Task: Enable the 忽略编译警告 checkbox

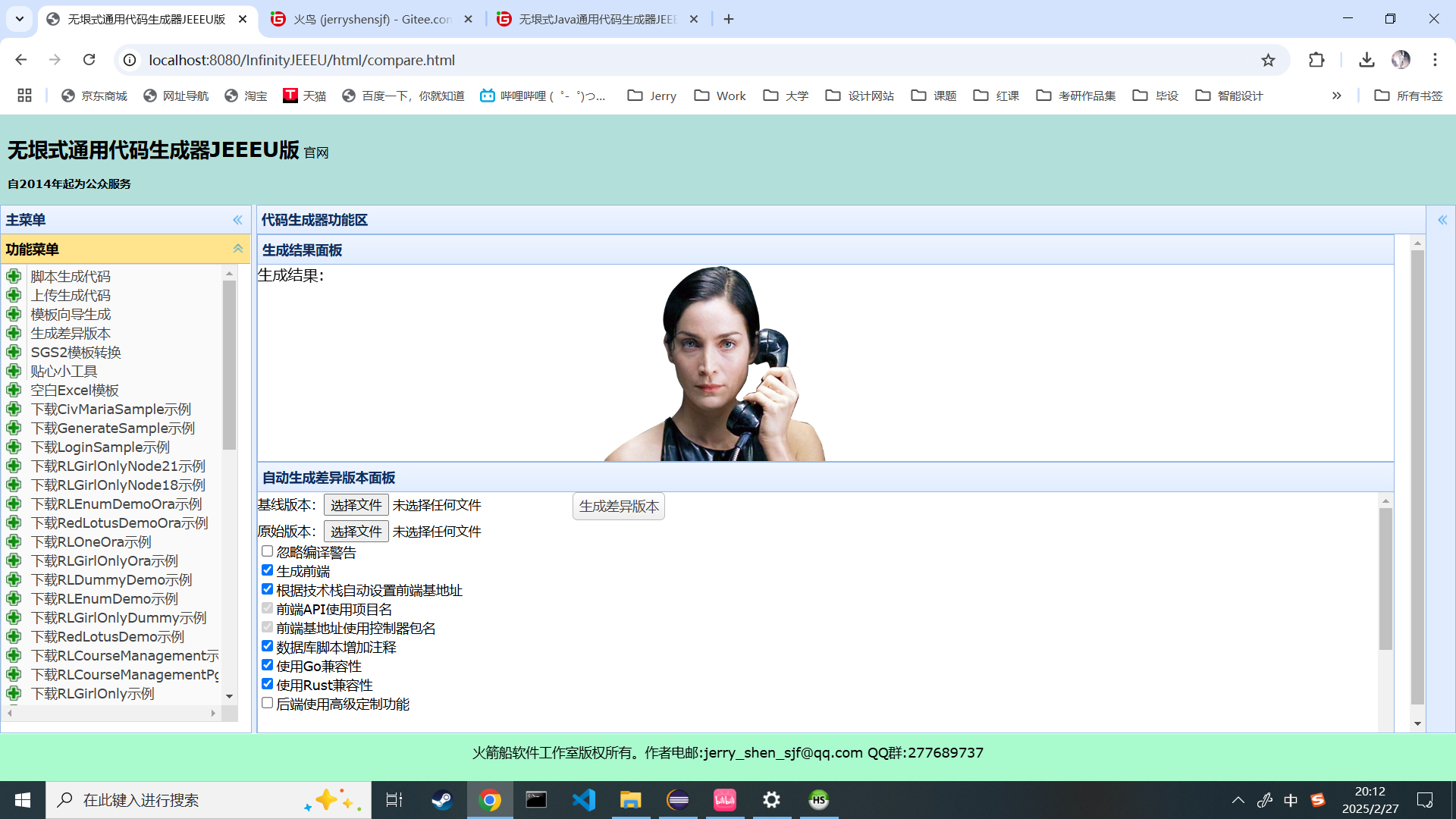Action: click(266, 551)
